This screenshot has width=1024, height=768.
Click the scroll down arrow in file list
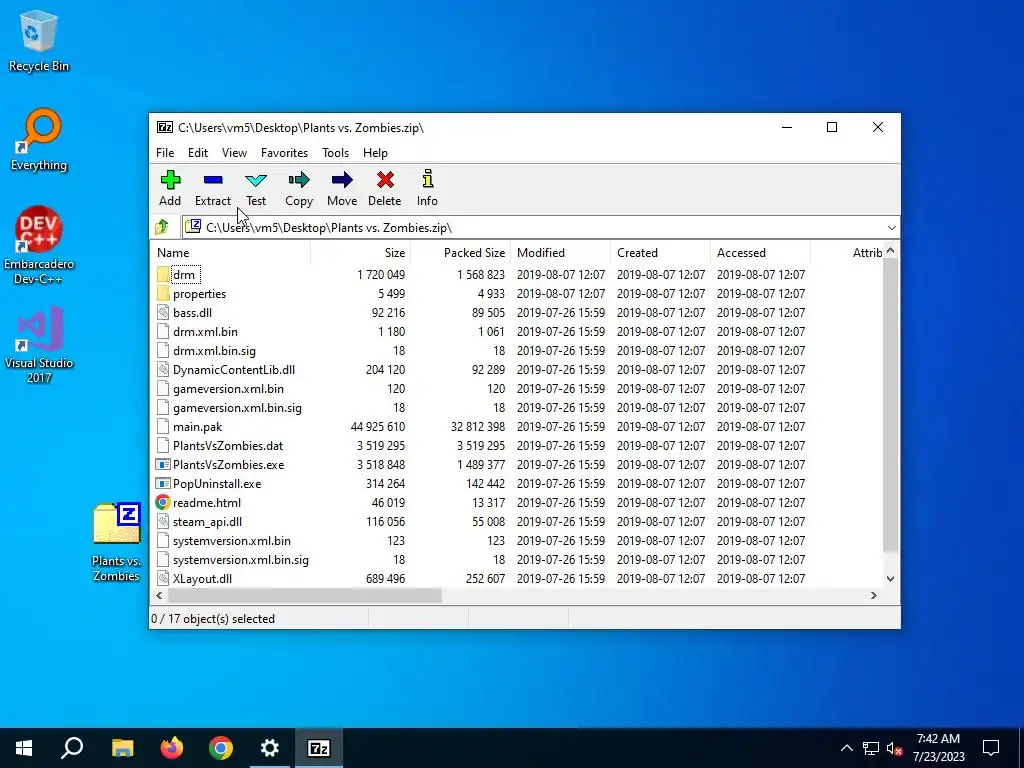click(x=891, y=579)
